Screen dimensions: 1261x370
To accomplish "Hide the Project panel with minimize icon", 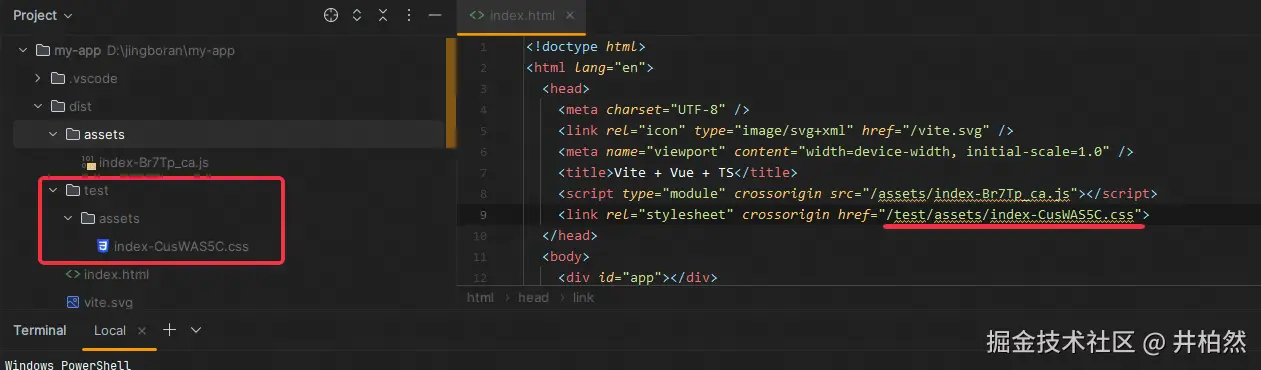I will 434,16.
